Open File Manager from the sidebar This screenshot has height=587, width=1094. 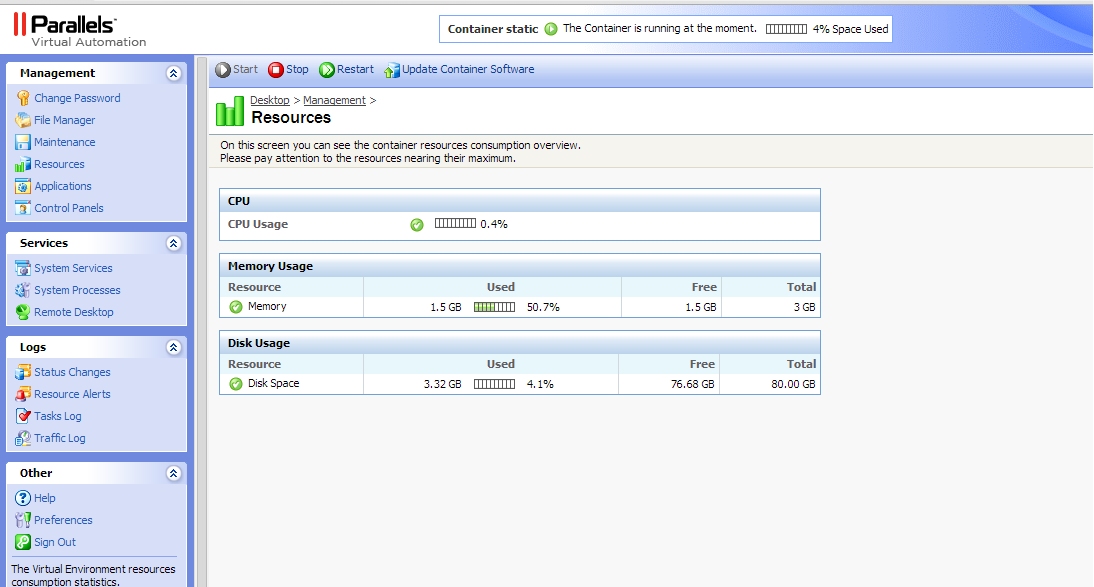pyautogui.click(x=65, y=120)
